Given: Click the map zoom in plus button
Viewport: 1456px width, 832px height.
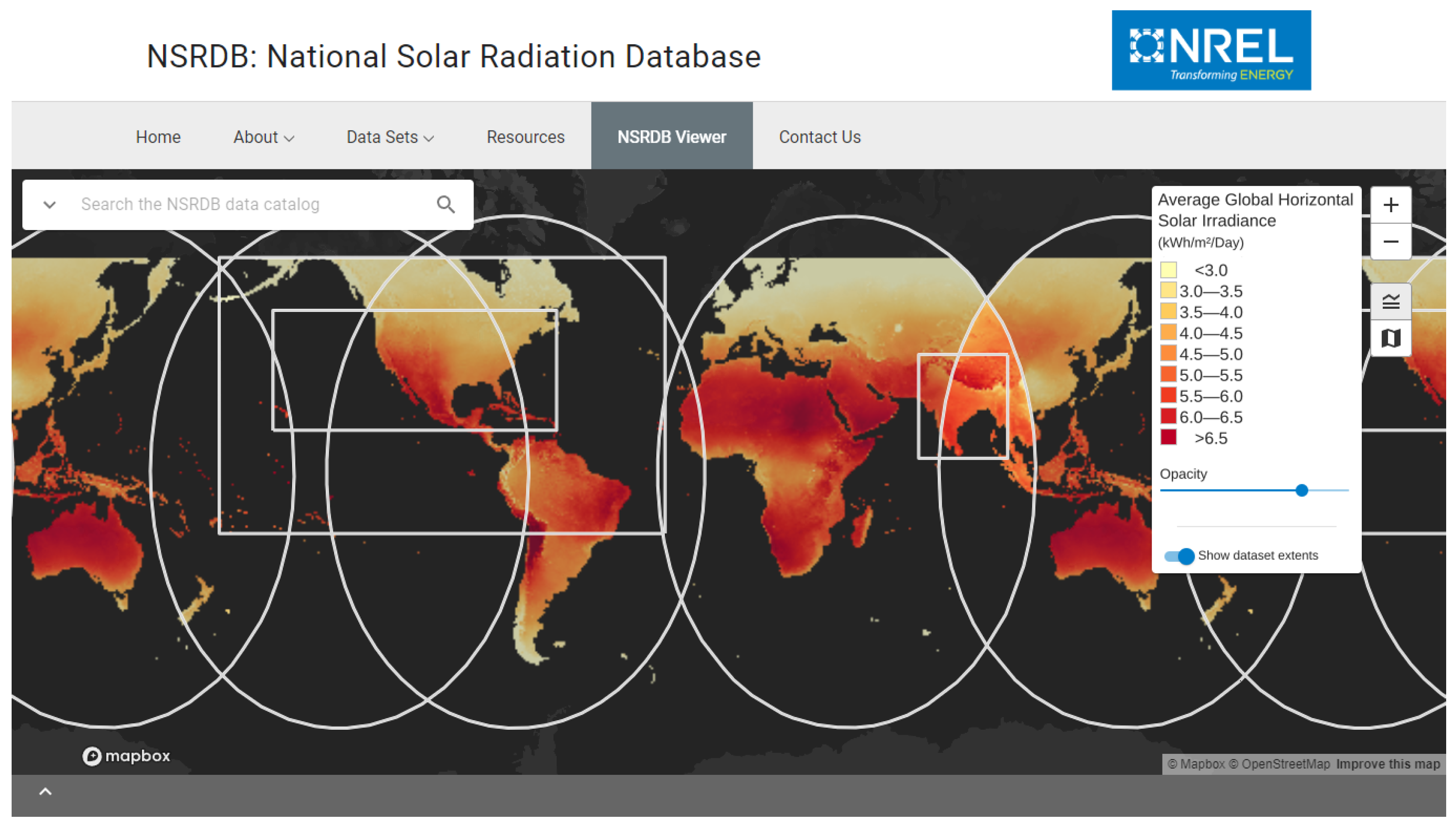Looking at the screenshot, I should click(x=1390, y=205).
